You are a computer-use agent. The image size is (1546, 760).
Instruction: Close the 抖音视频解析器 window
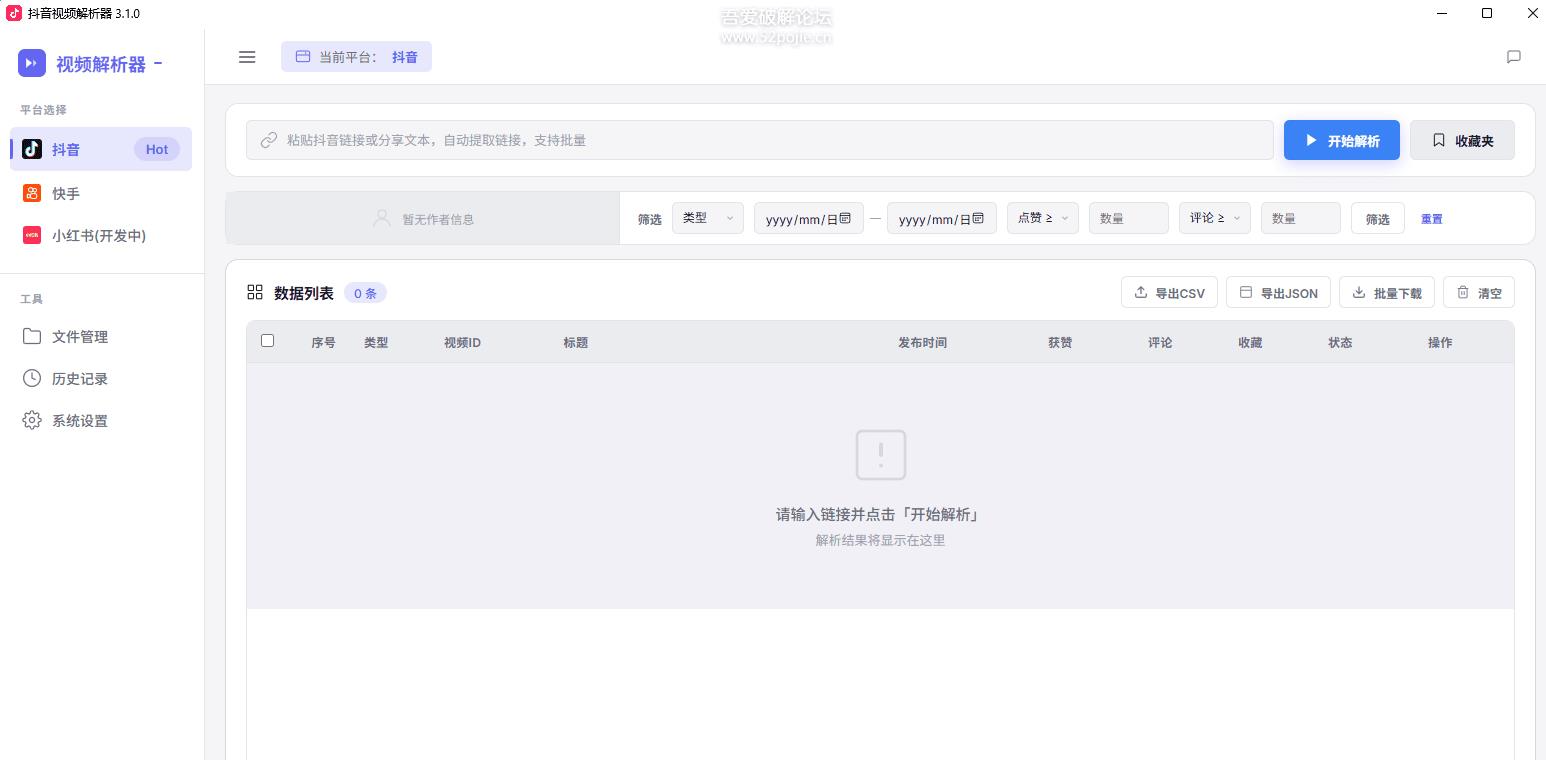click(1531, 13)
